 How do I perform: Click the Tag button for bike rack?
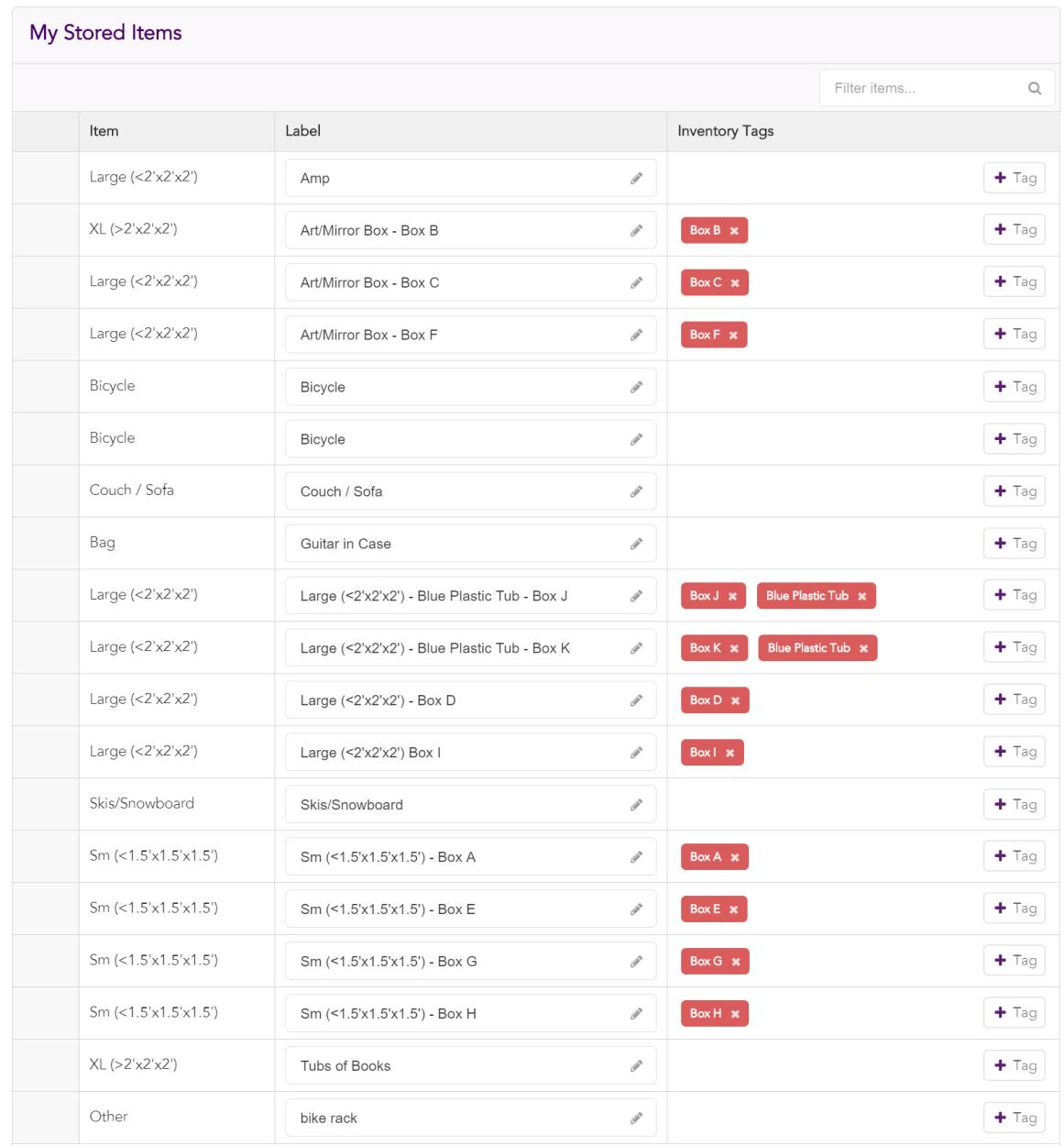[1015, 1118]
